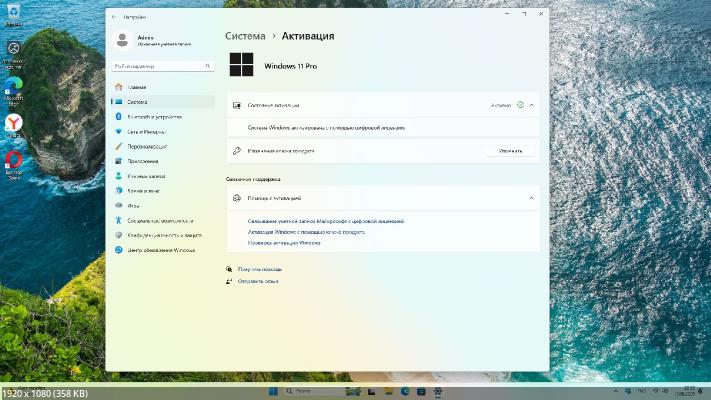Open Microsoft Store from the taskbar
This screenshot has width=711, height=400.
click(x=421, y=391)
